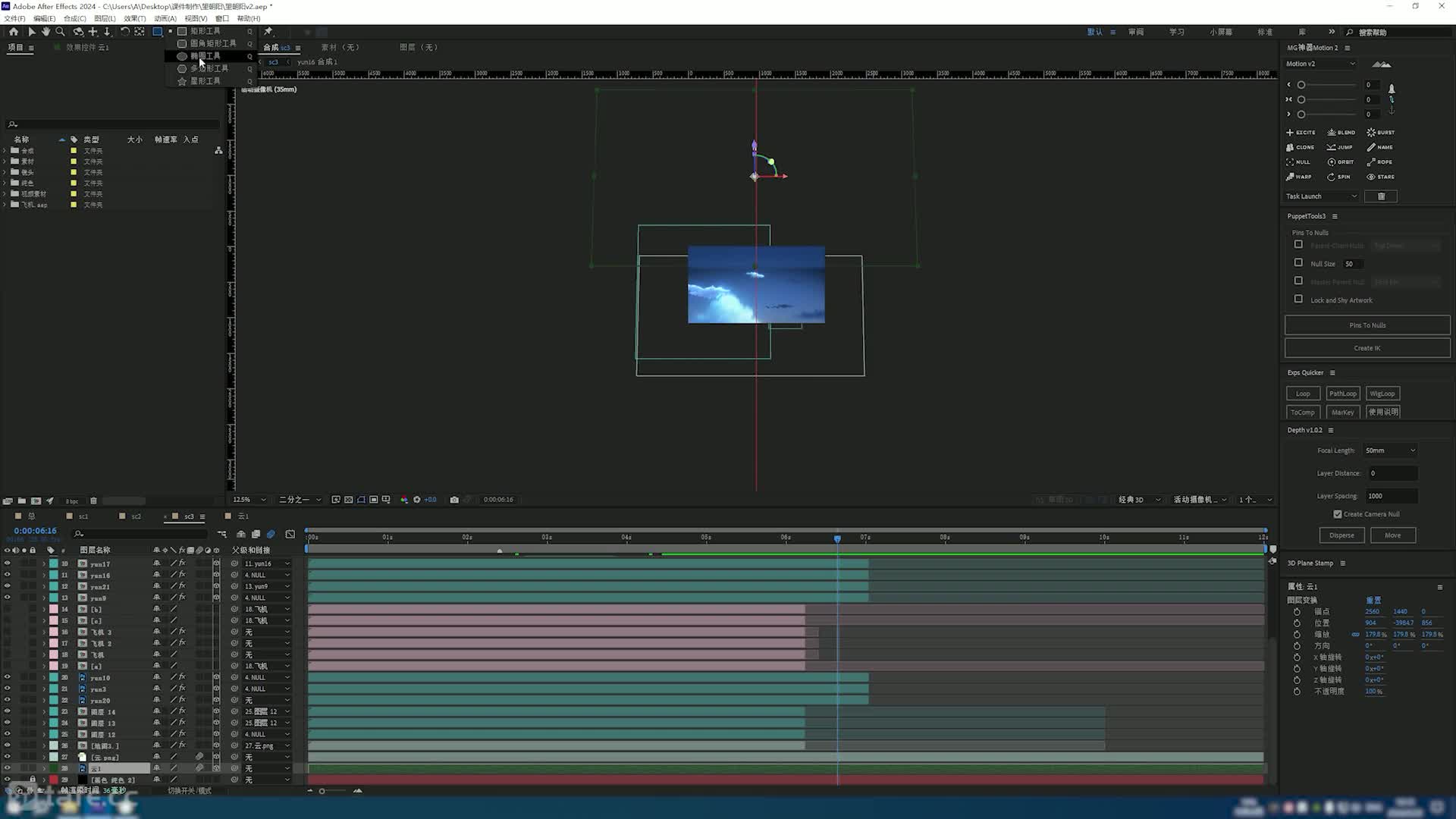Click the Move button in Depth panel

1393,535
